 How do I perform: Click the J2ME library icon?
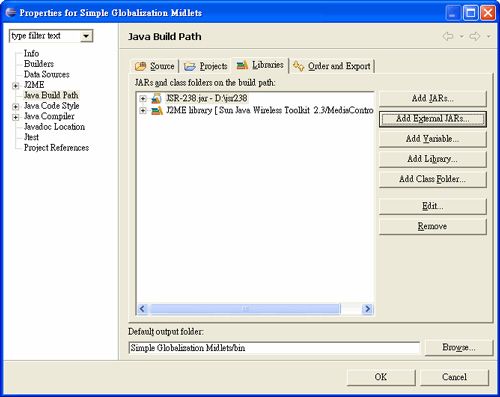[157, 110]
